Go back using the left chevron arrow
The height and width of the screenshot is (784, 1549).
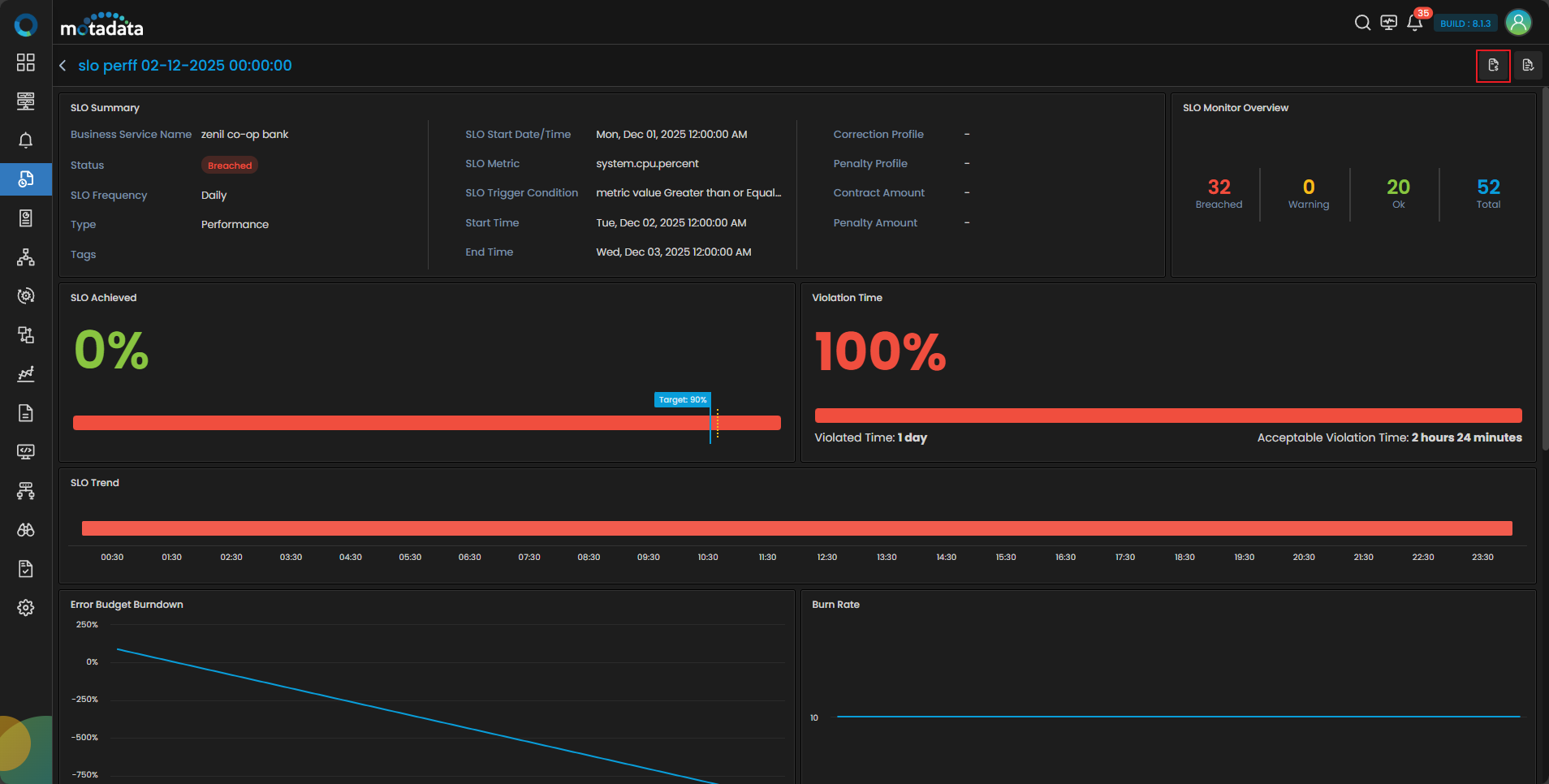point(63,66)
